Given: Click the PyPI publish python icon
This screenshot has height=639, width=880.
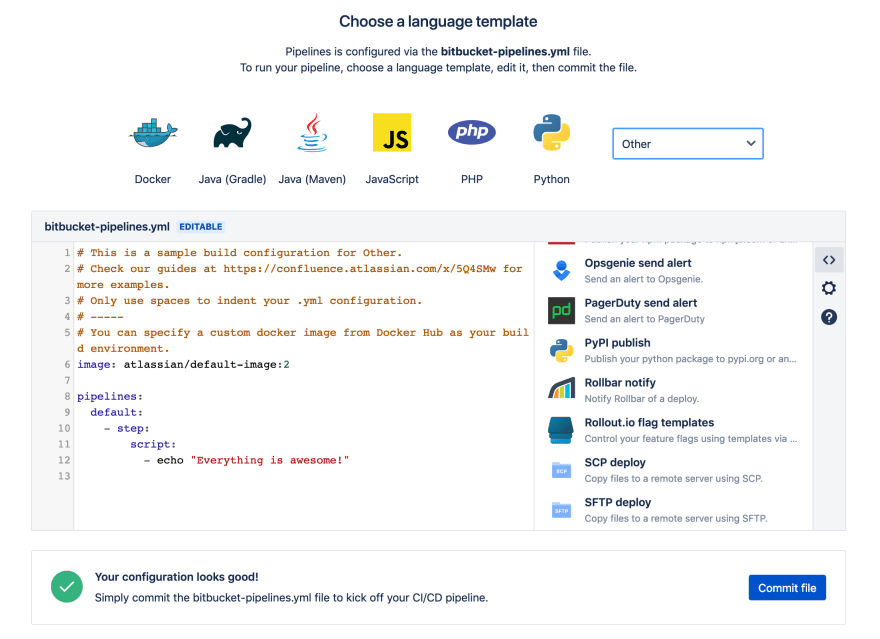Looking at the screenshot, I should pyautogui.click(x=561, y=351).
